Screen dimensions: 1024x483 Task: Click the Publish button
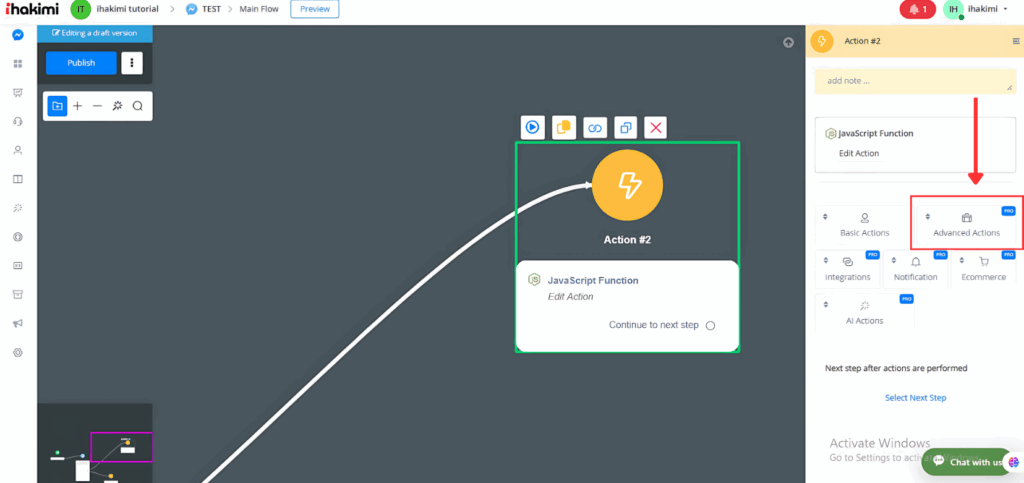pyautogui.click(x=81, y=63)
